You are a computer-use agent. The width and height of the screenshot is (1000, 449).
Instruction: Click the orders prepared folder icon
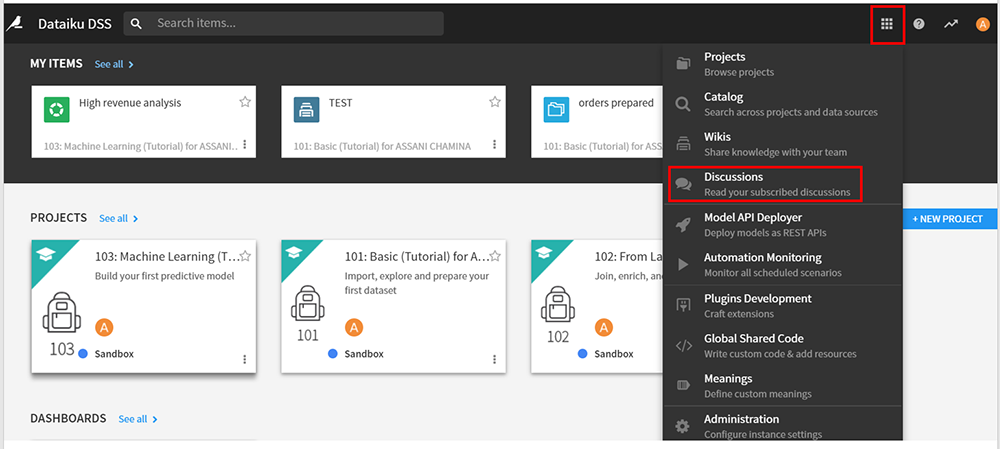point(557,108)
